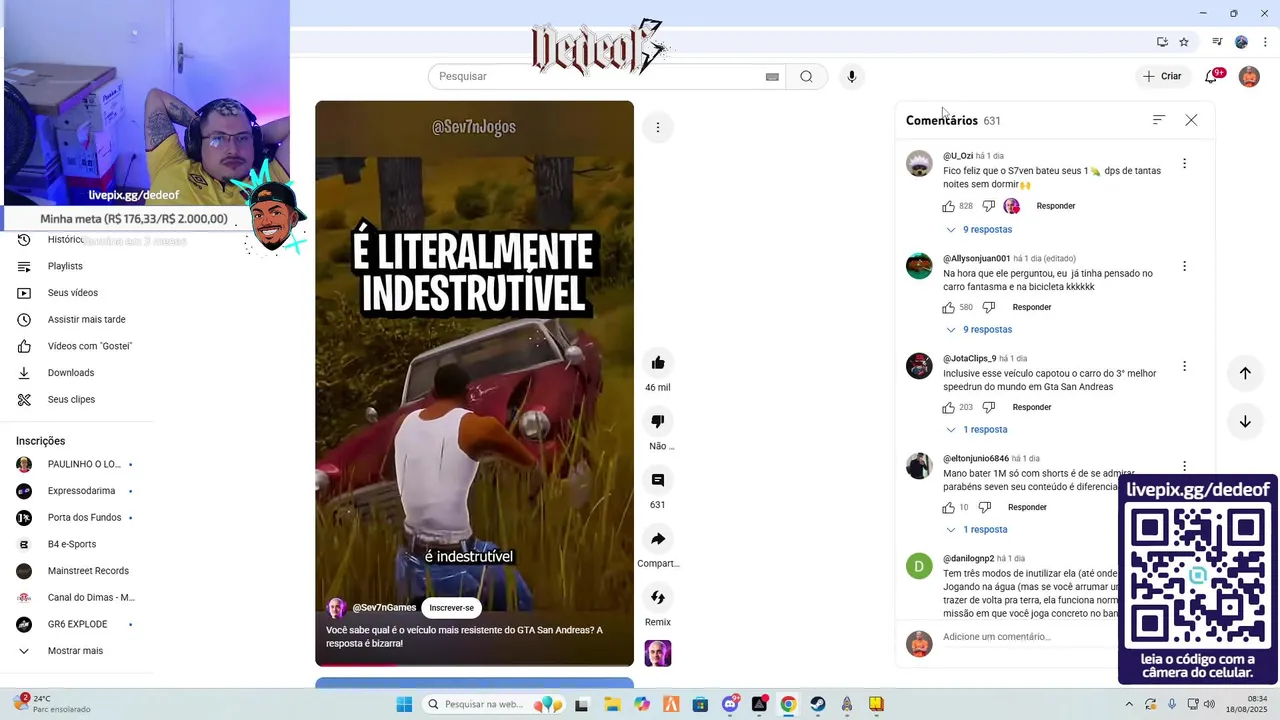Reply to @Allysonjuan001's comment
The height and width of the screenshot is (720, 1280).
tap(1031, 307)
